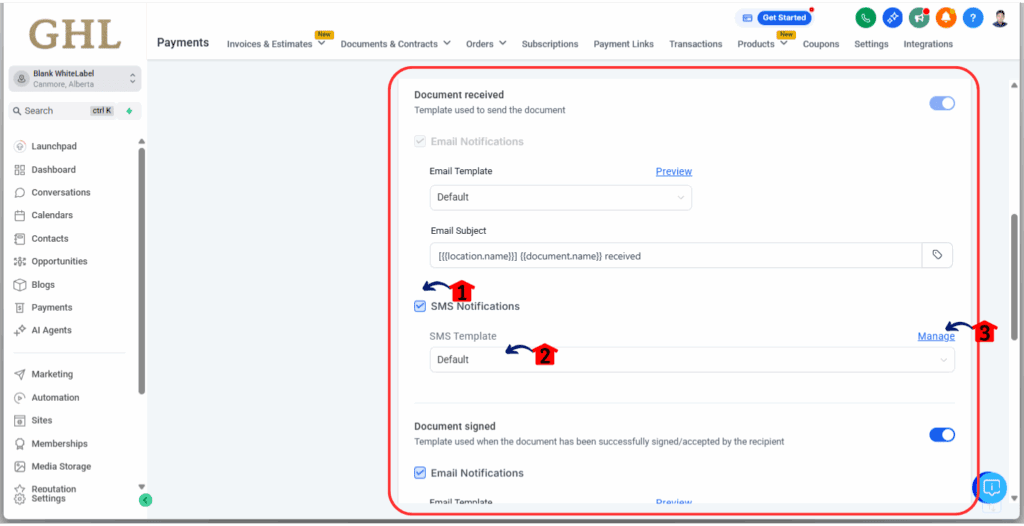
Task: Click the Conversations chat bubble icon
Action: point(20,193)
